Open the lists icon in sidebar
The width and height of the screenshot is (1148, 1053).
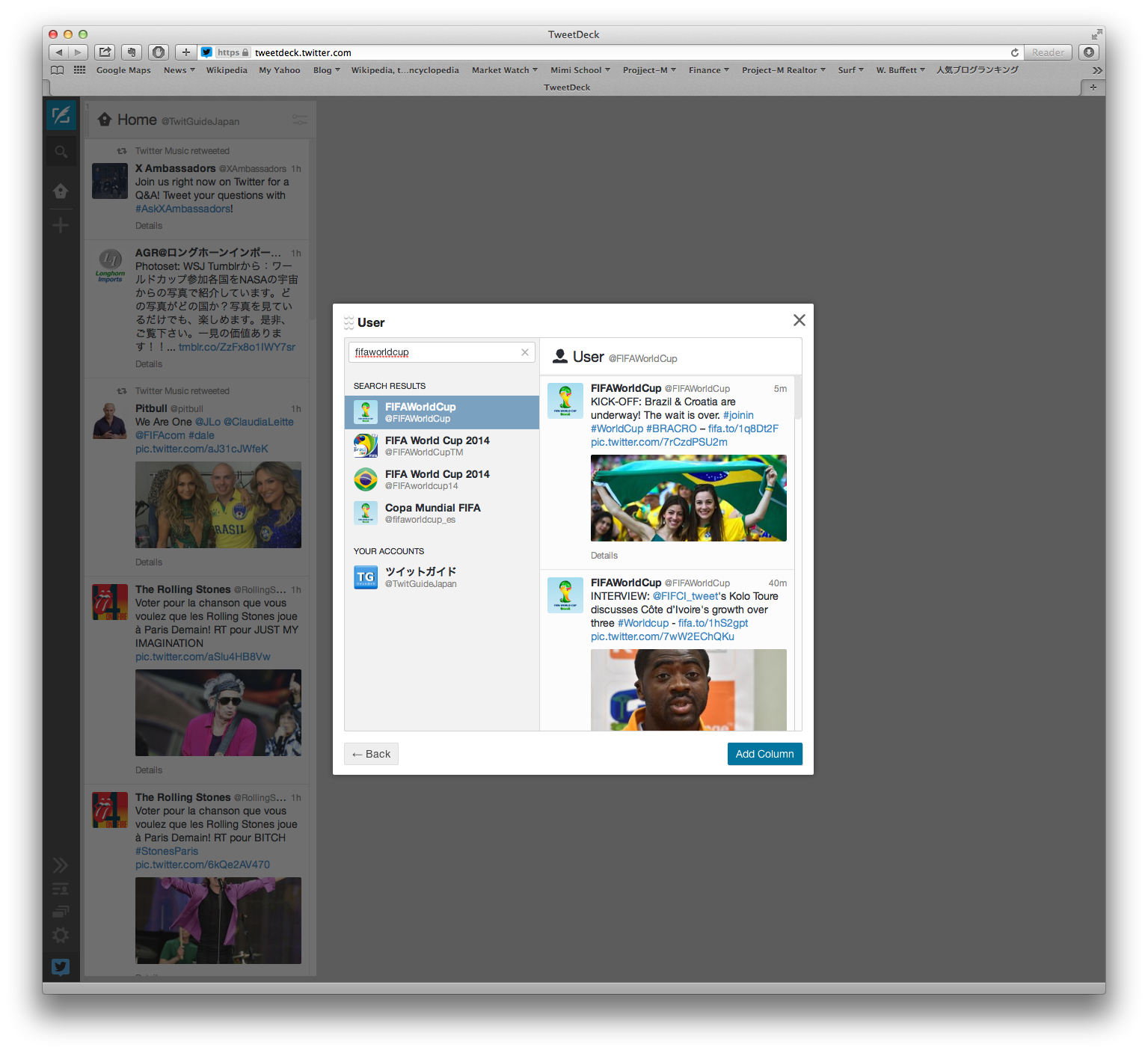[61, 889]
